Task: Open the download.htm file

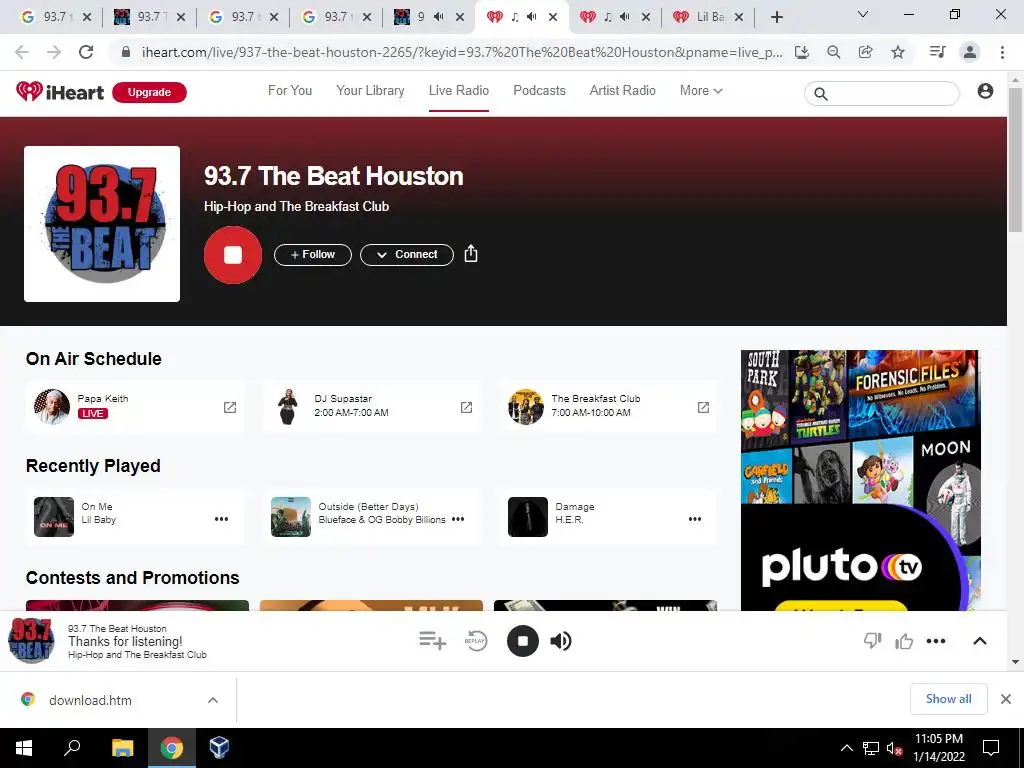Action: point(90,700)
